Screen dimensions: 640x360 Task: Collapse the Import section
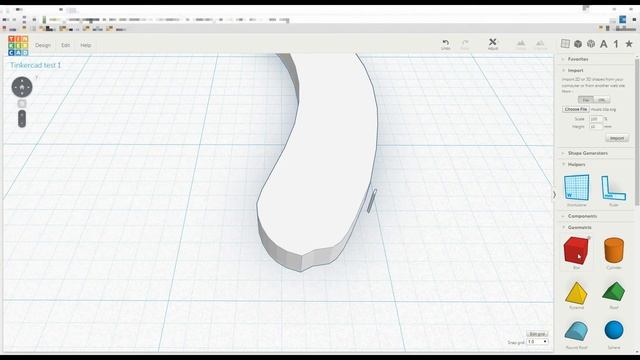tap(576, 70)
